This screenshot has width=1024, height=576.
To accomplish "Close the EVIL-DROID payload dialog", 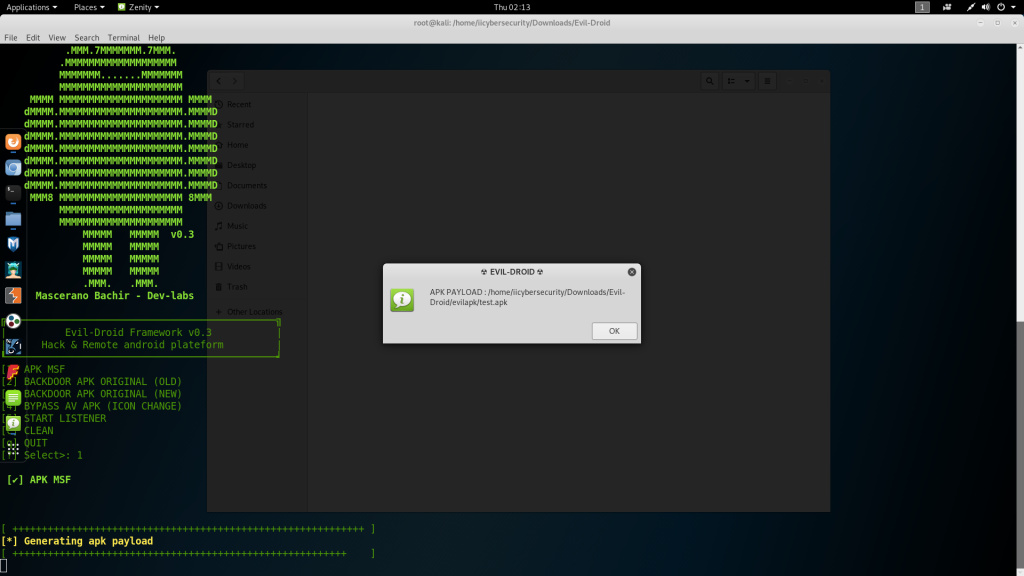I will (x=631, y=271).
